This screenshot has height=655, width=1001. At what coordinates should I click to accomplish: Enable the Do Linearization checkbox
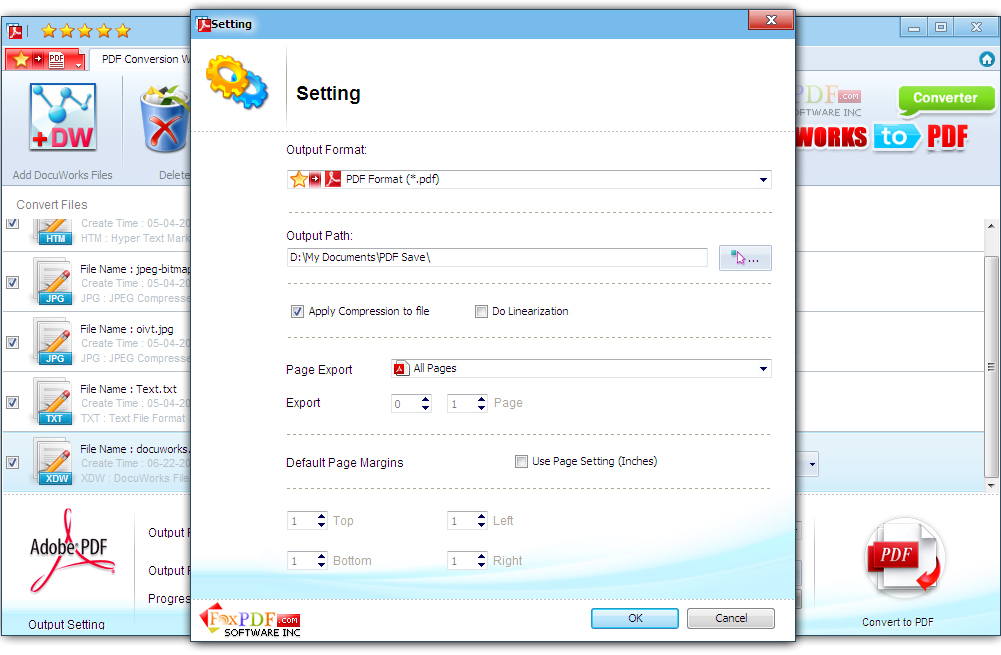tap(481, 312)
